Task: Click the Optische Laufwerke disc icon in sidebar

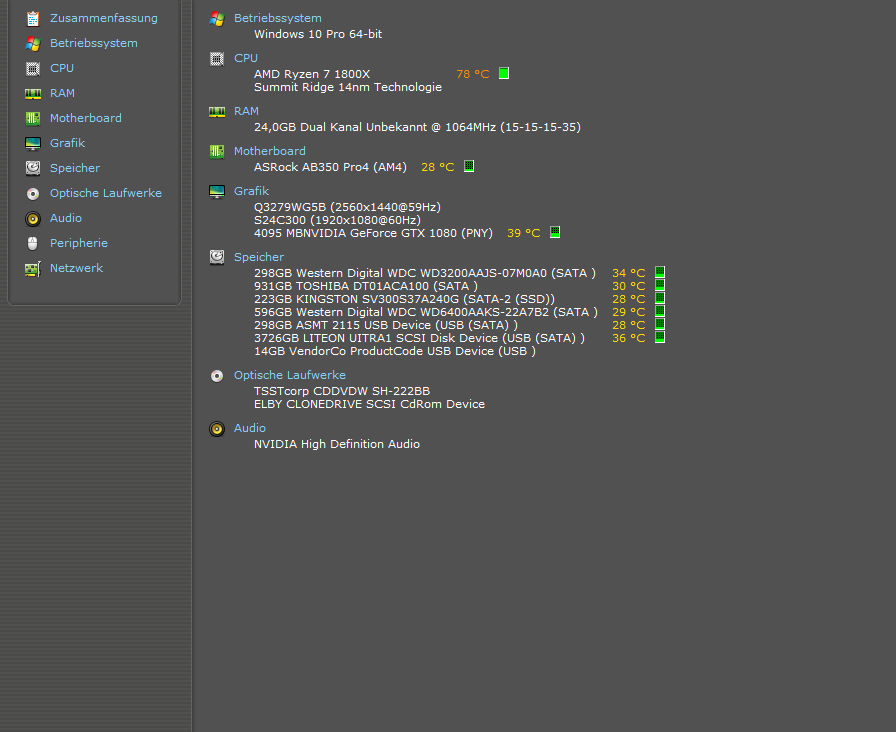Action: pyautogui.click(x=33, y=194)
